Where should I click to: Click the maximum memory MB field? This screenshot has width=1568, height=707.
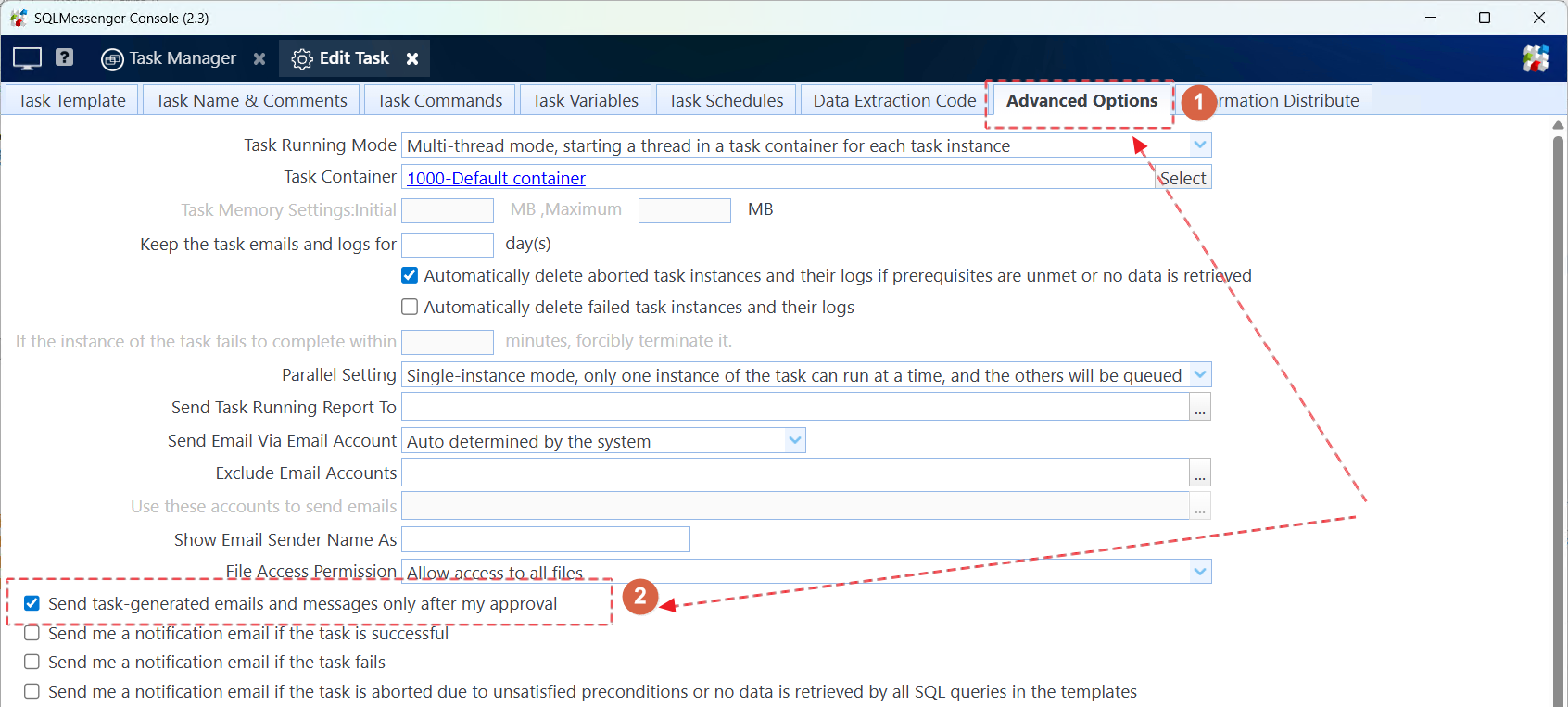coord(685,210)
